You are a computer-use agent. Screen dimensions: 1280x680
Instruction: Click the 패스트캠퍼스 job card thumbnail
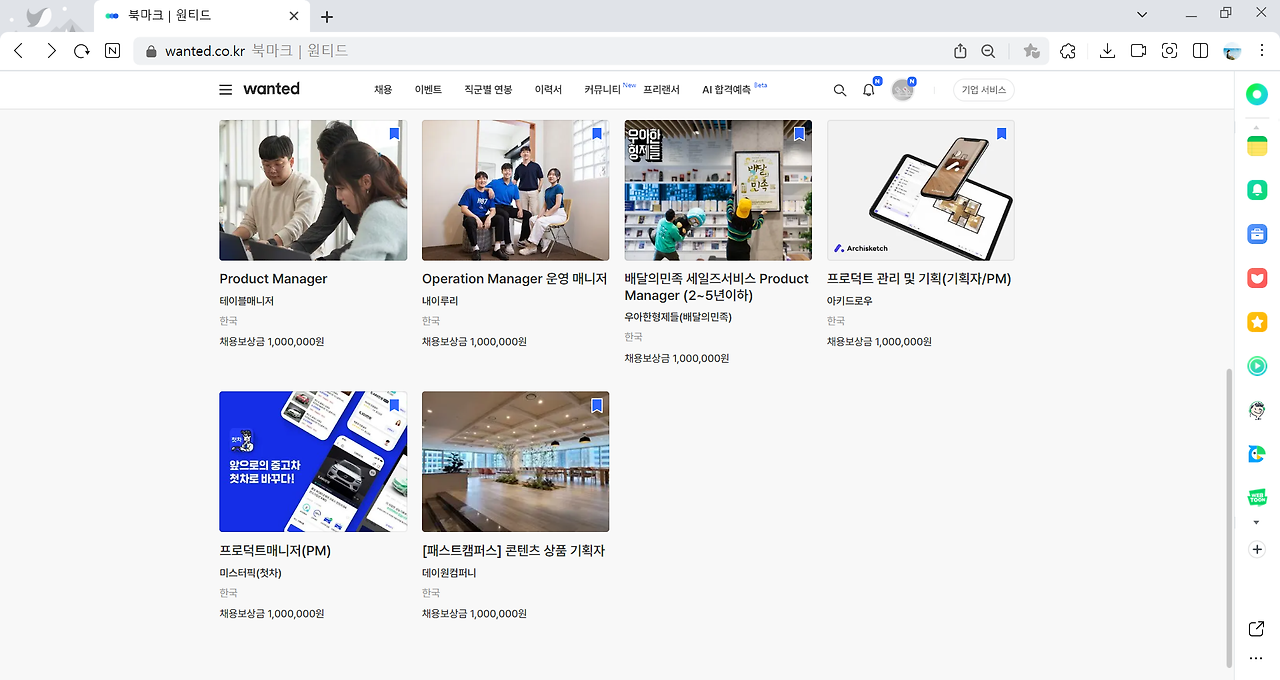tap(515, 461)
